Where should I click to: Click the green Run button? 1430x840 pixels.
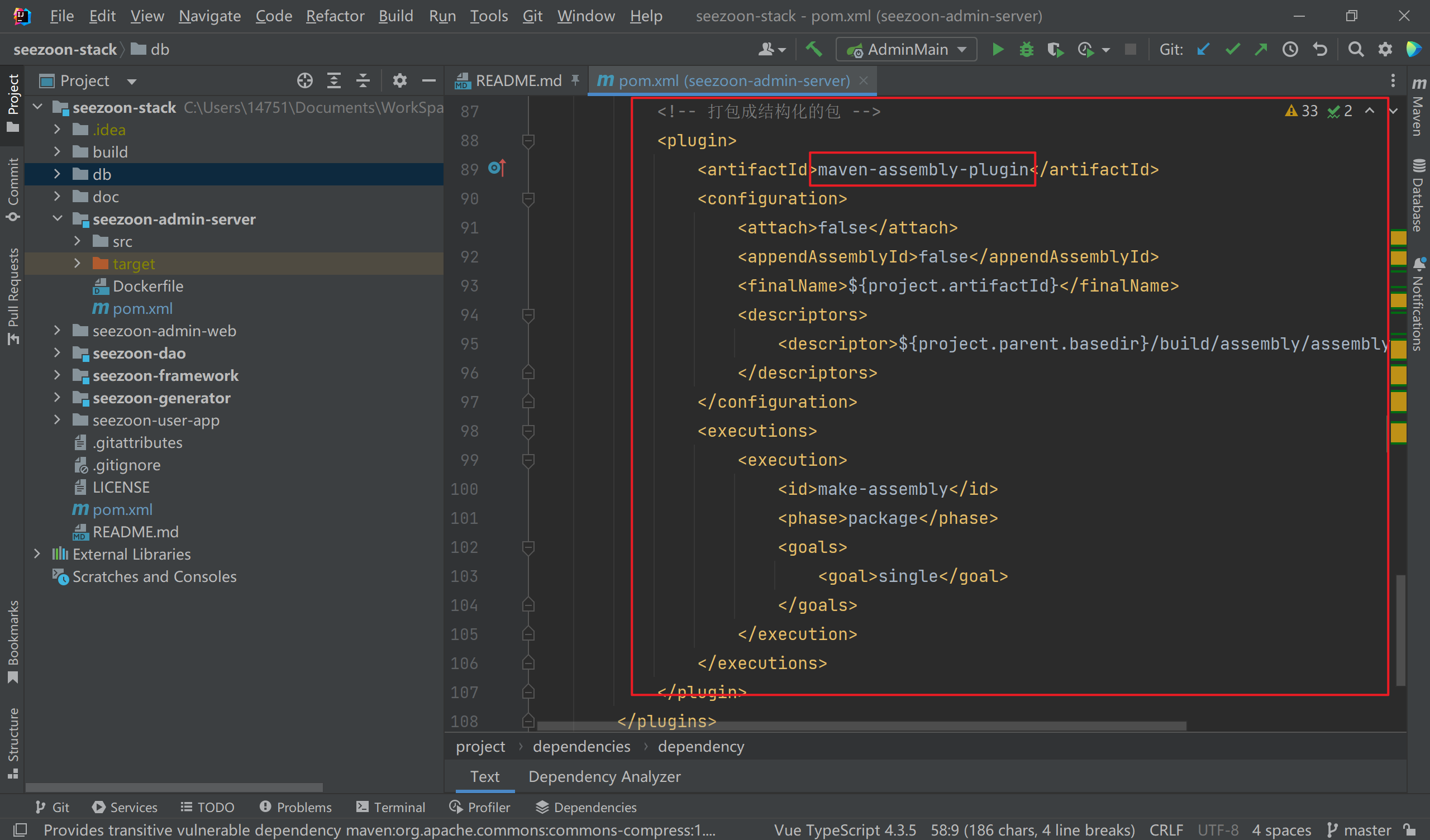point(997,49)
